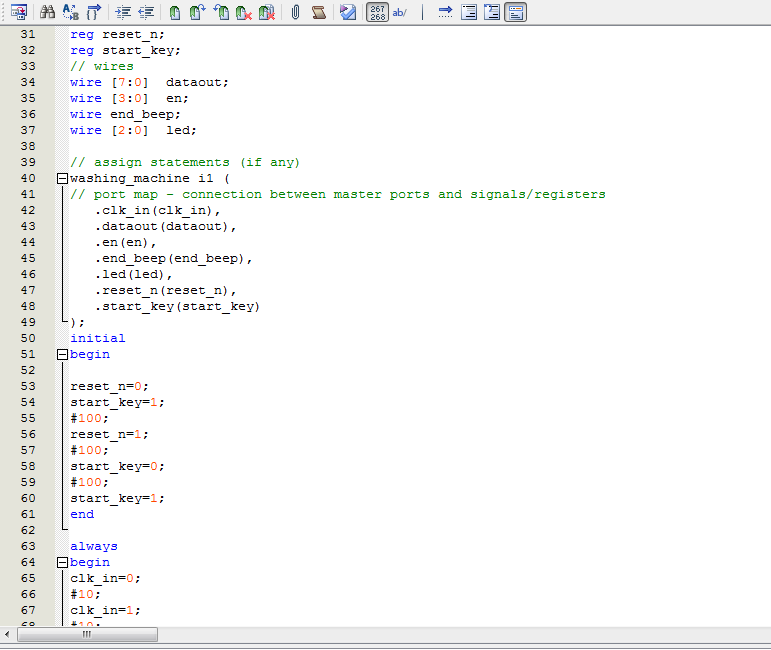This screenshot has height=650, width=771.
Task: Collapse the always begin block
Action: [62, 562]
